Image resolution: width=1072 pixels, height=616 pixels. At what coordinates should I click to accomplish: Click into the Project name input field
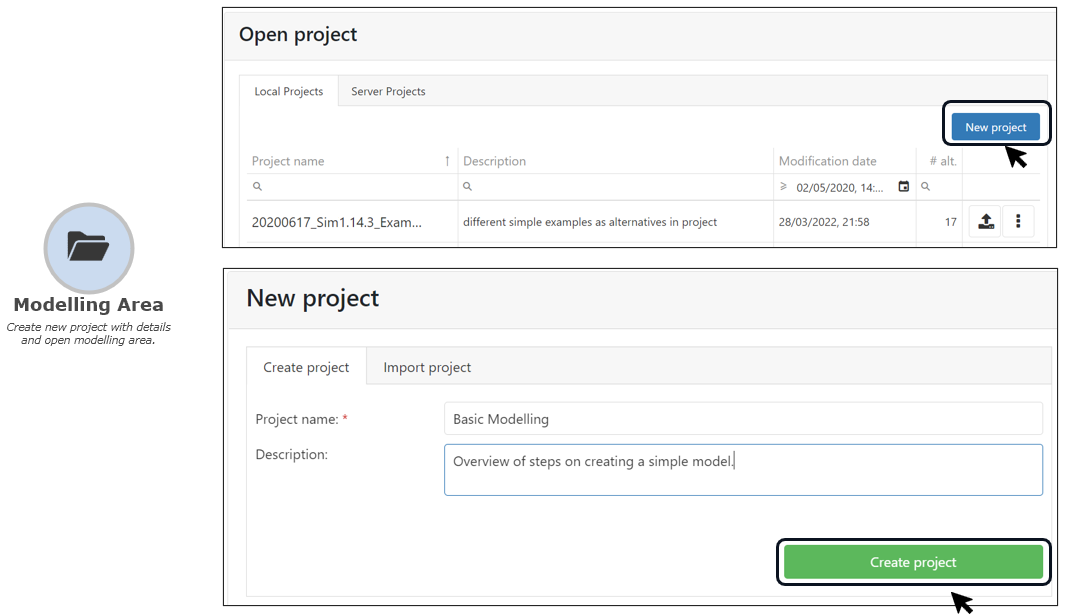point(742,419)
